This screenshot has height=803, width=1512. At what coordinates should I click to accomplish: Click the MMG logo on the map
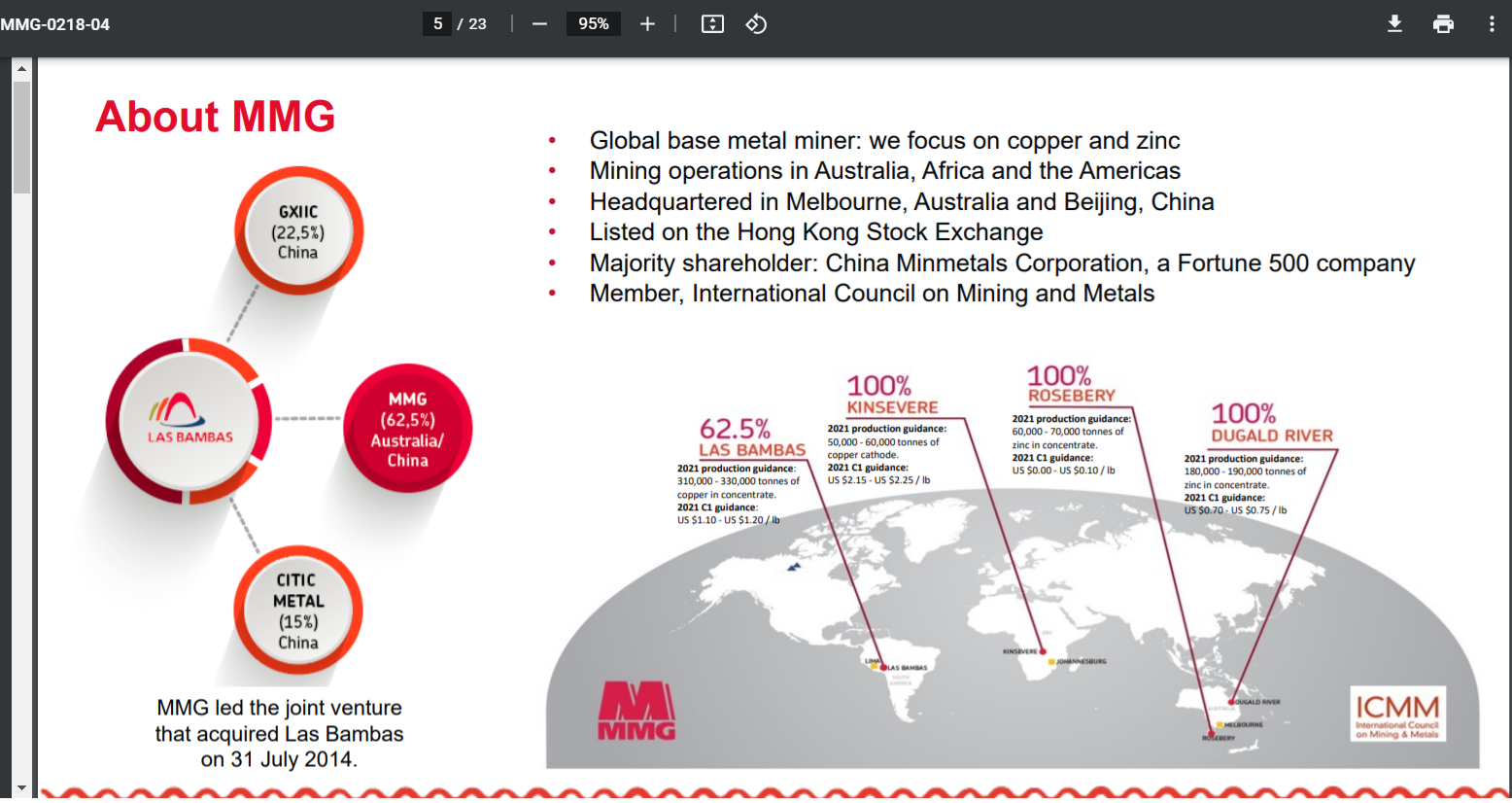[x=636, y=712]
